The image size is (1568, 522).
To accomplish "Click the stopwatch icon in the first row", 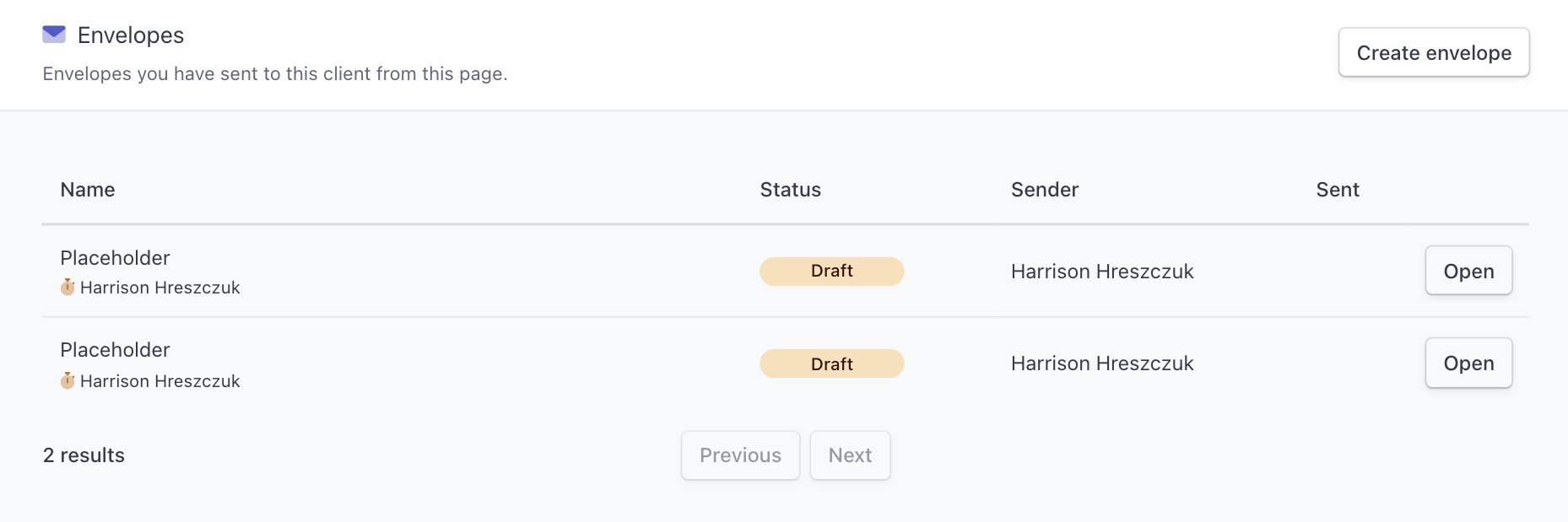I will pos(68,288).
